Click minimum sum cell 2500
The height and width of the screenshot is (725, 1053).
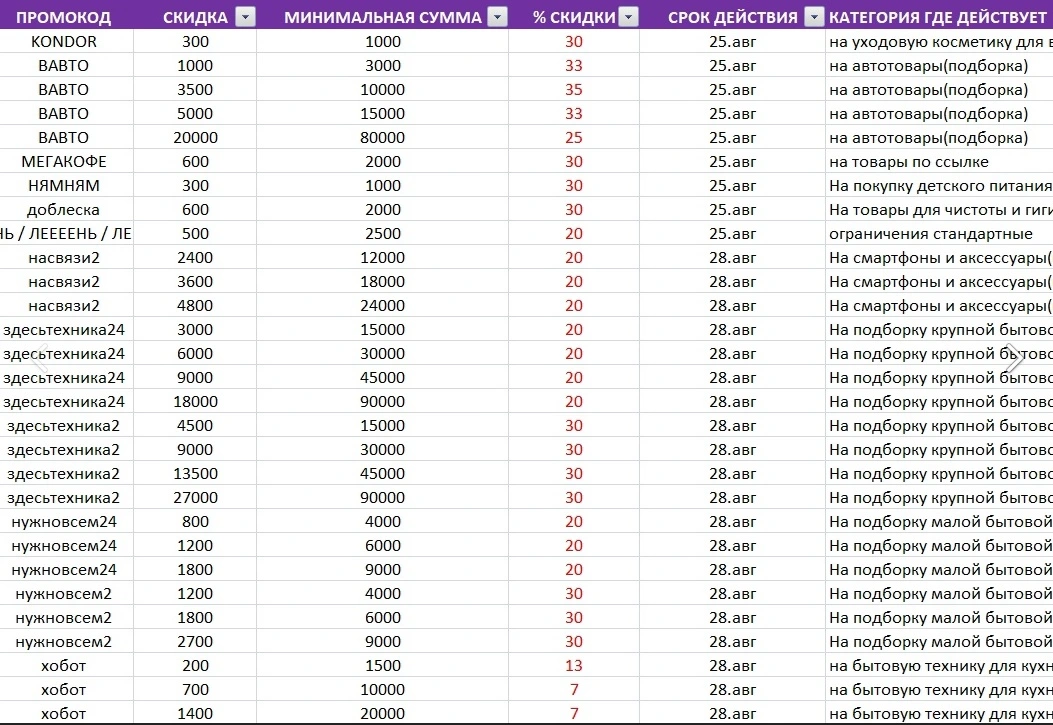383,234
